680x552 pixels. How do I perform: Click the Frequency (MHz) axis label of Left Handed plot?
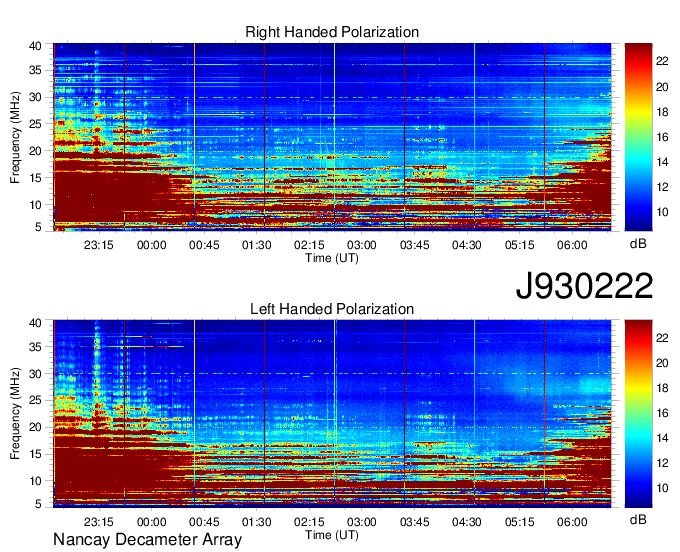15,414
